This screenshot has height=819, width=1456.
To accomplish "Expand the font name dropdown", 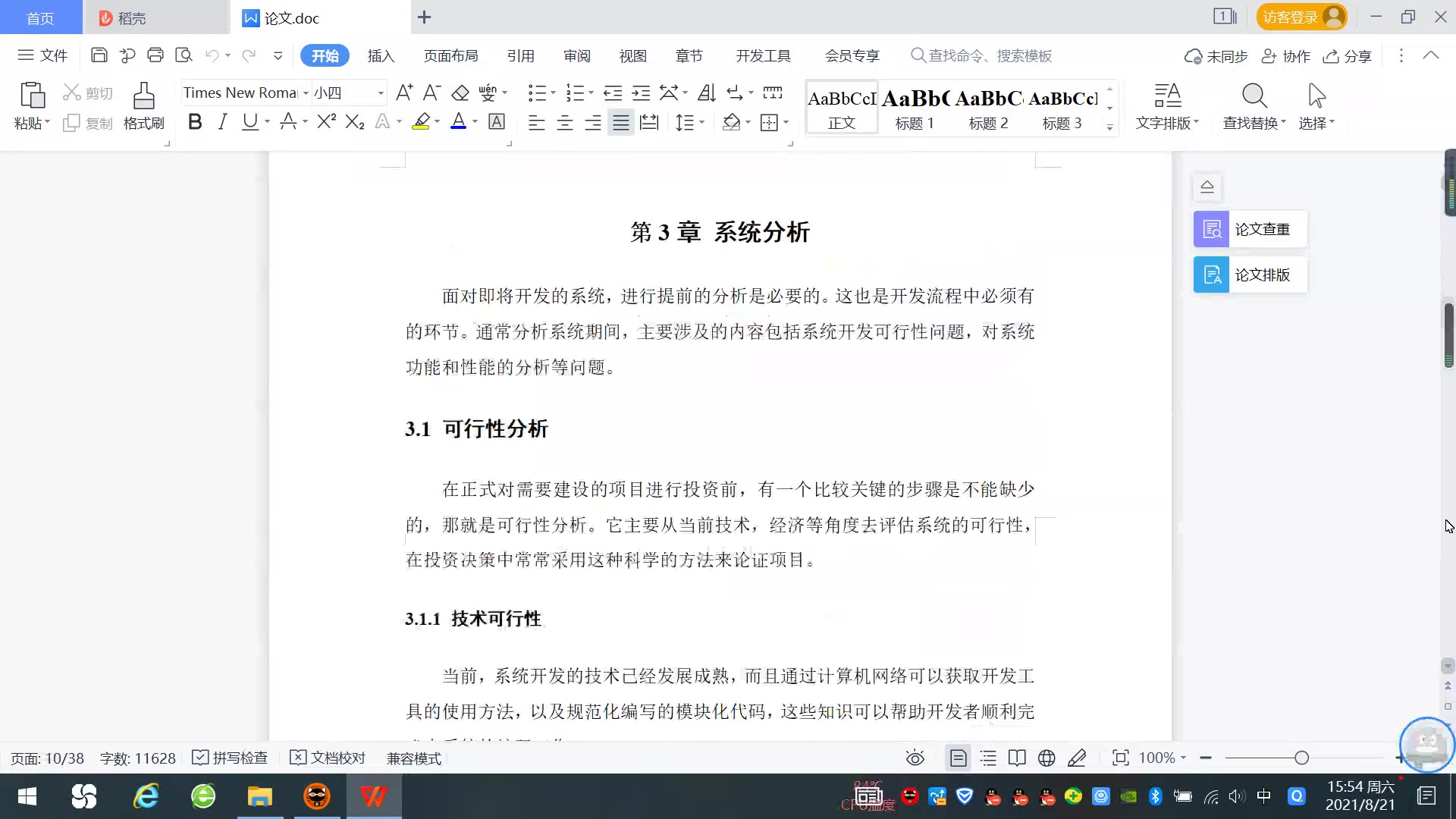I will click(x=306, y=93).
